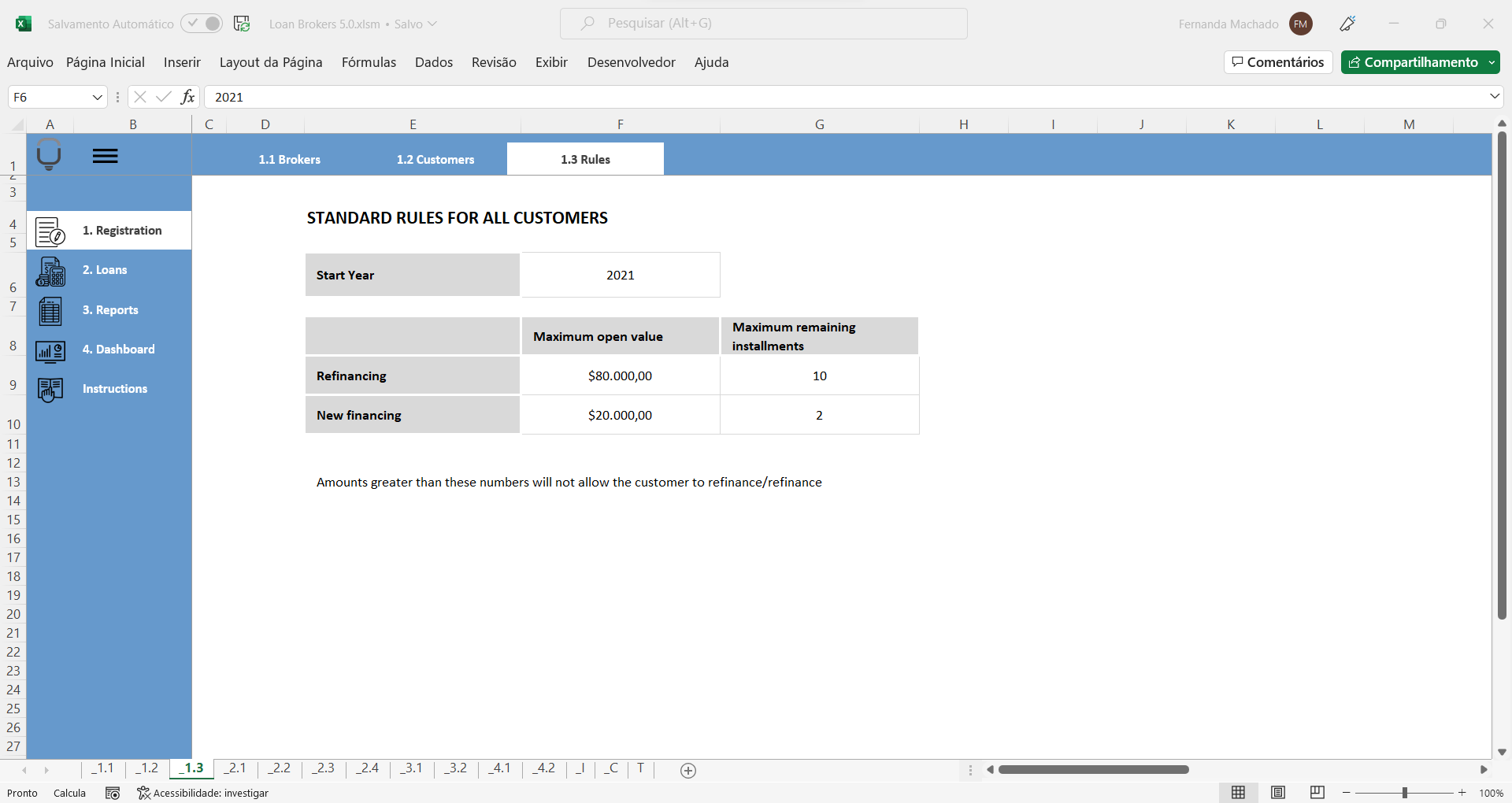Select the Registration icon in the sidebar
Viewport: 1512px width, 803px height.
pos(50,231)
